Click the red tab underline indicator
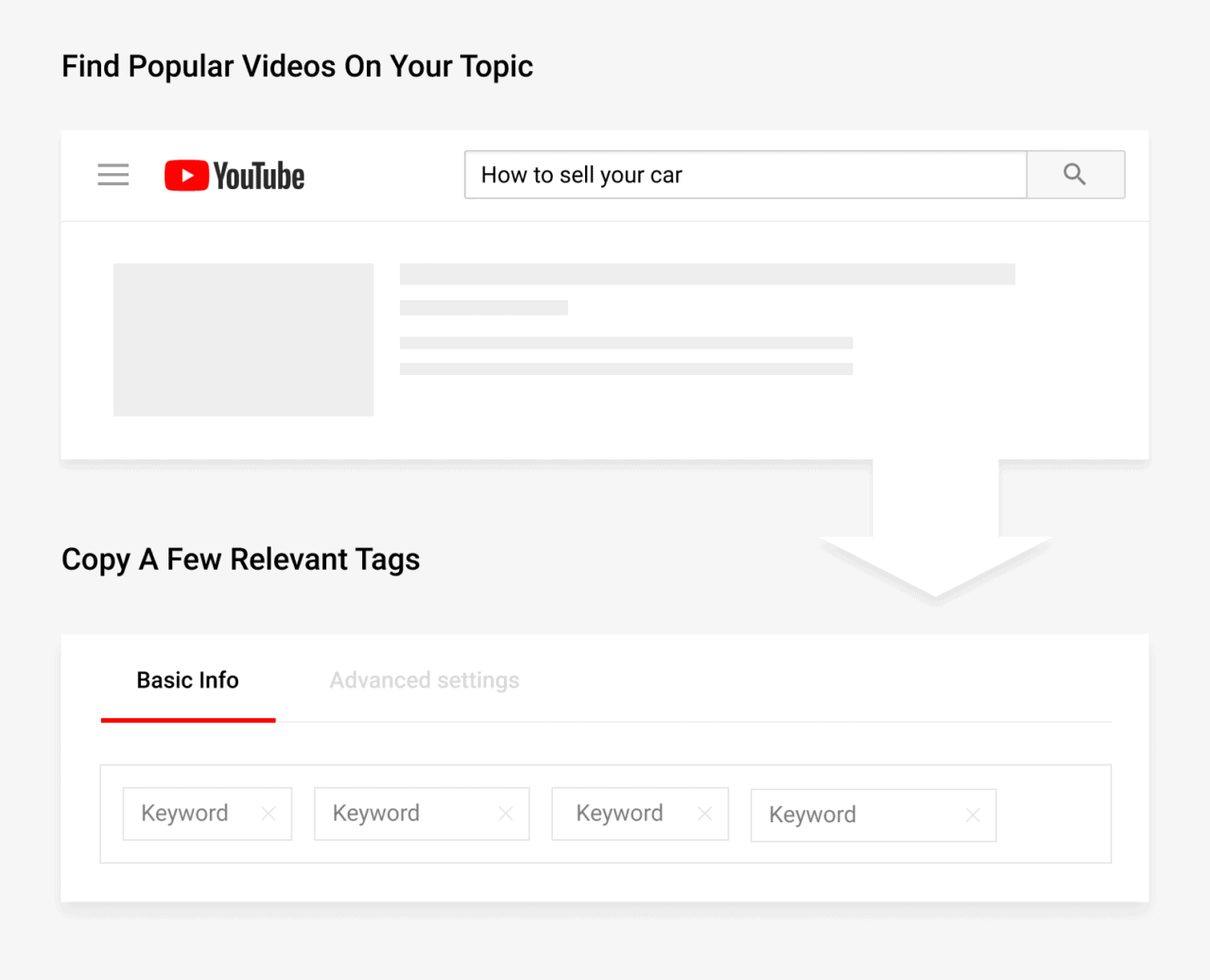1210x980 pixels. click(187, 719)
